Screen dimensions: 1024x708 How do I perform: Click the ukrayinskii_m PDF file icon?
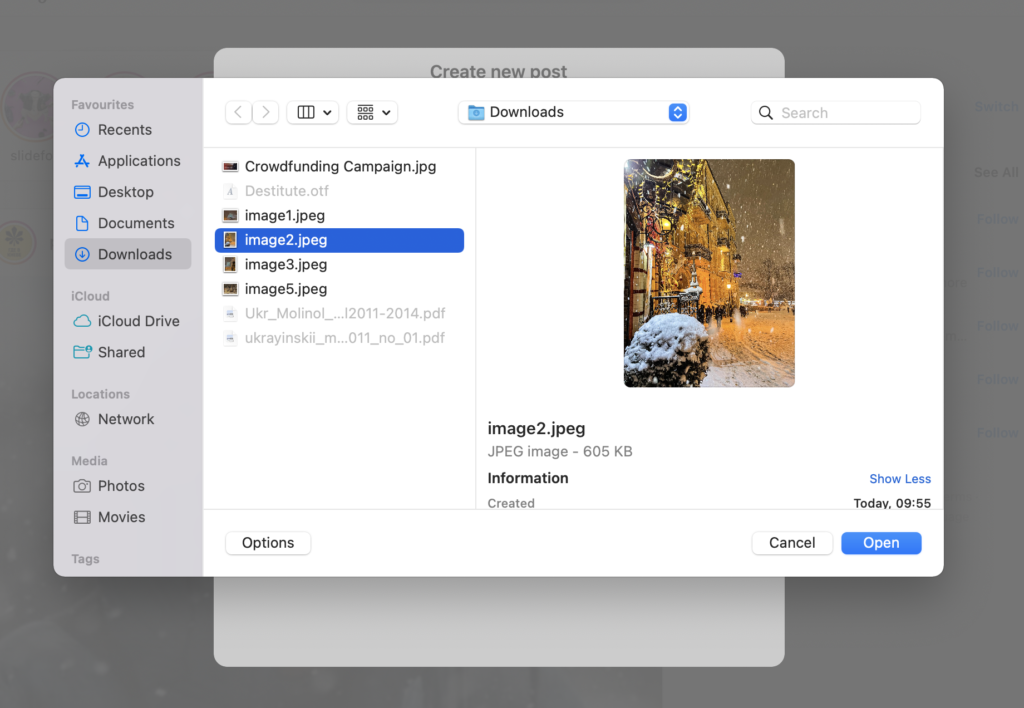click(x=230, y=338)
